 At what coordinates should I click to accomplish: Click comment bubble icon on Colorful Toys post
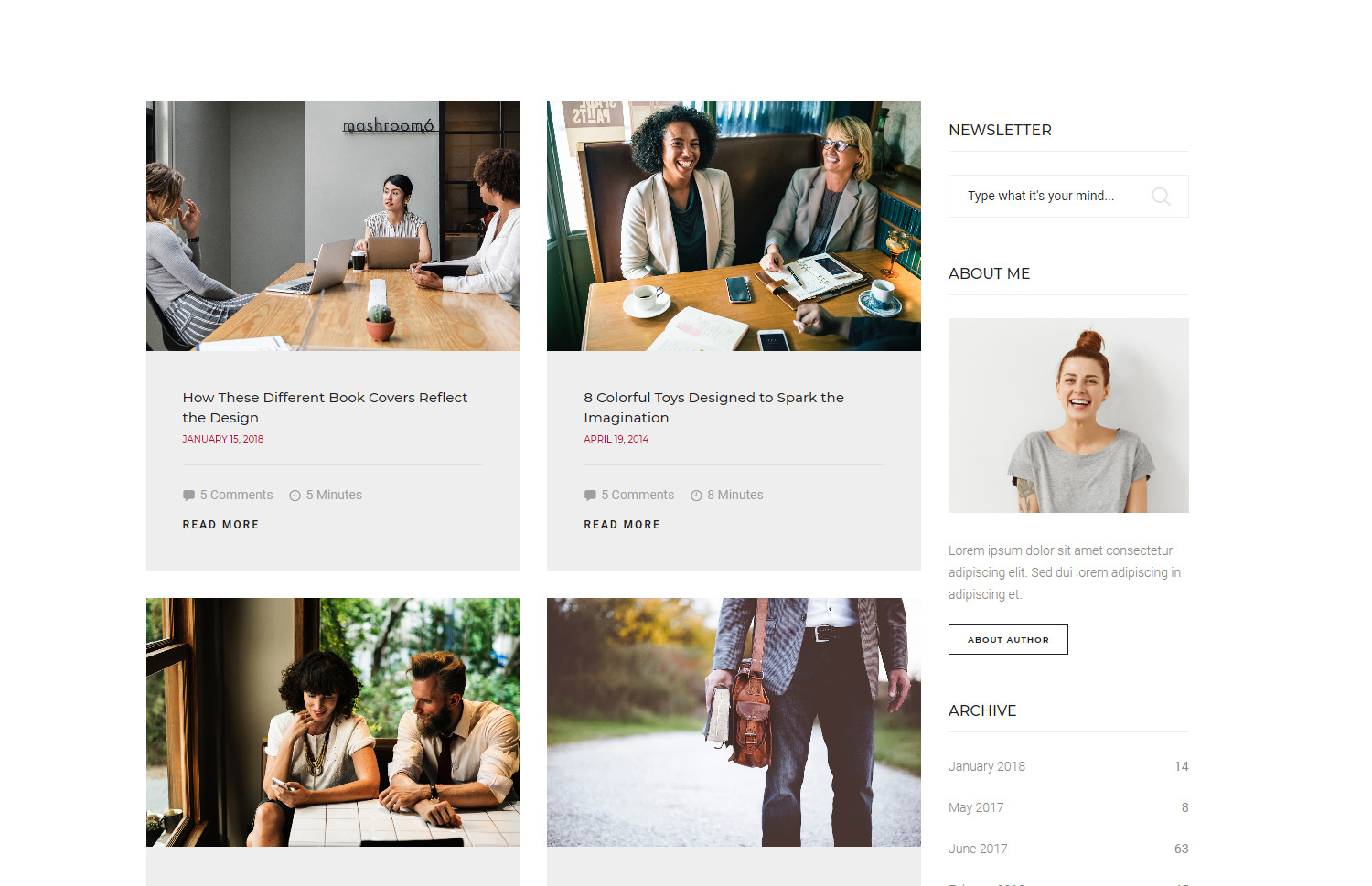(x=590, y=496)
